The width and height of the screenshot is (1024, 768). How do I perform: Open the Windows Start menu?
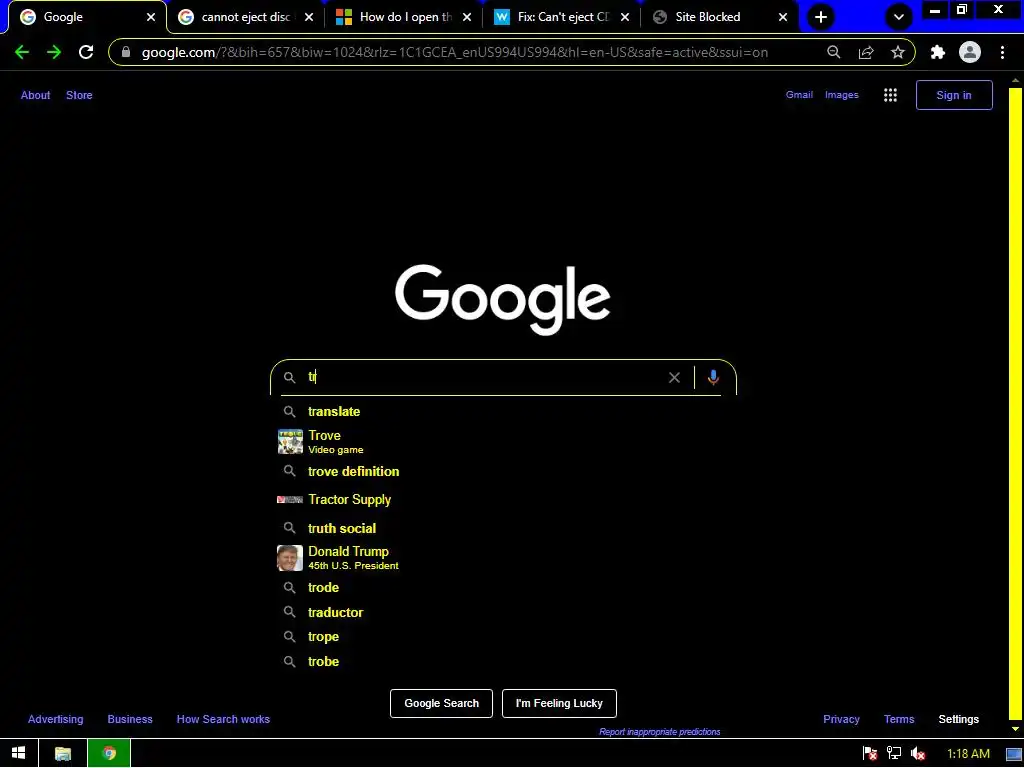[x=19, y=754]
